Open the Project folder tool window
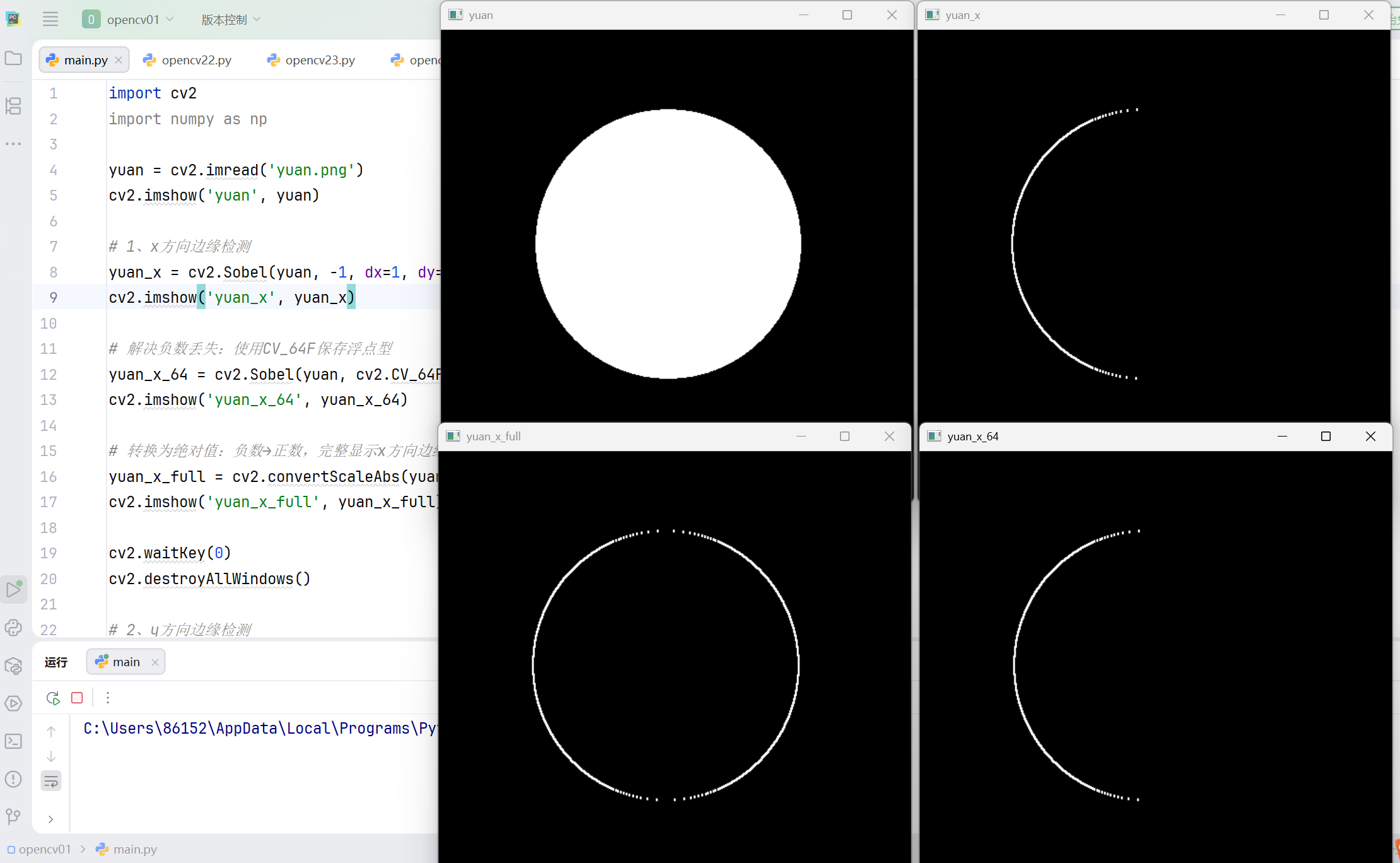 13,59
